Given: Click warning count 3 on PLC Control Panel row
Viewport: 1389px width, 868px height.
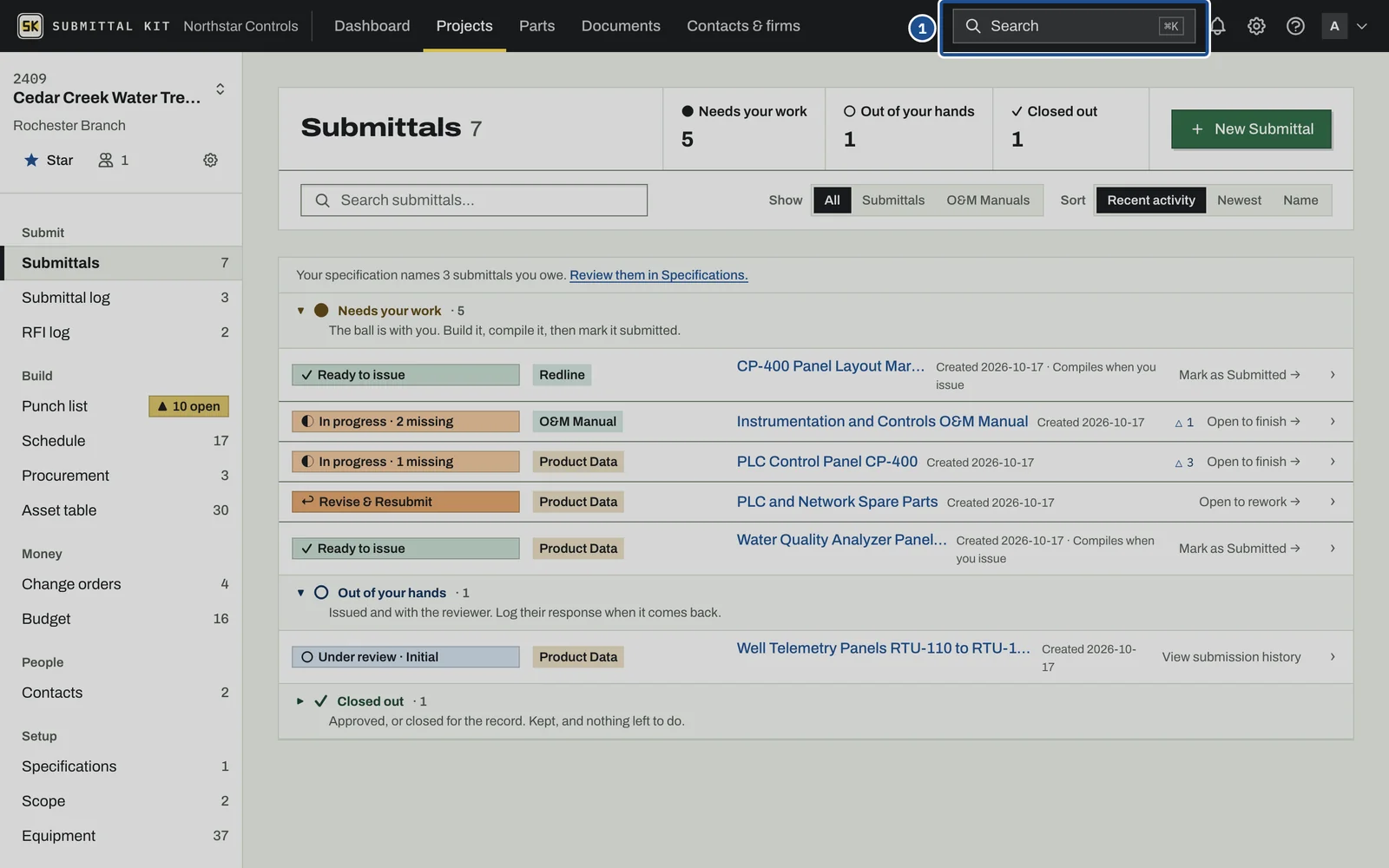Looking at the screenshot, I should tap(1184, 462).
